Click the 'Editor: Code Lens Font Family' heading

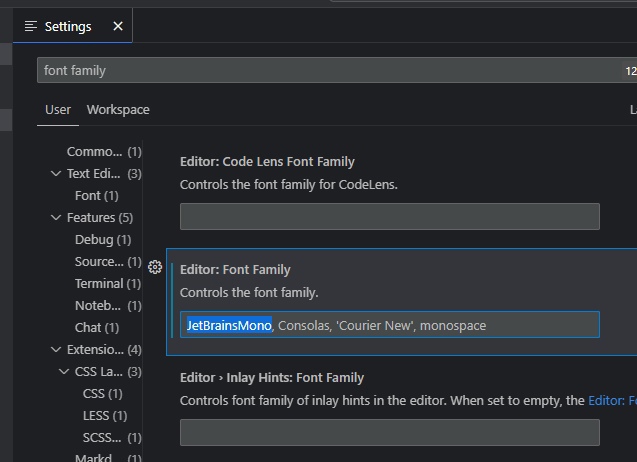267,161
